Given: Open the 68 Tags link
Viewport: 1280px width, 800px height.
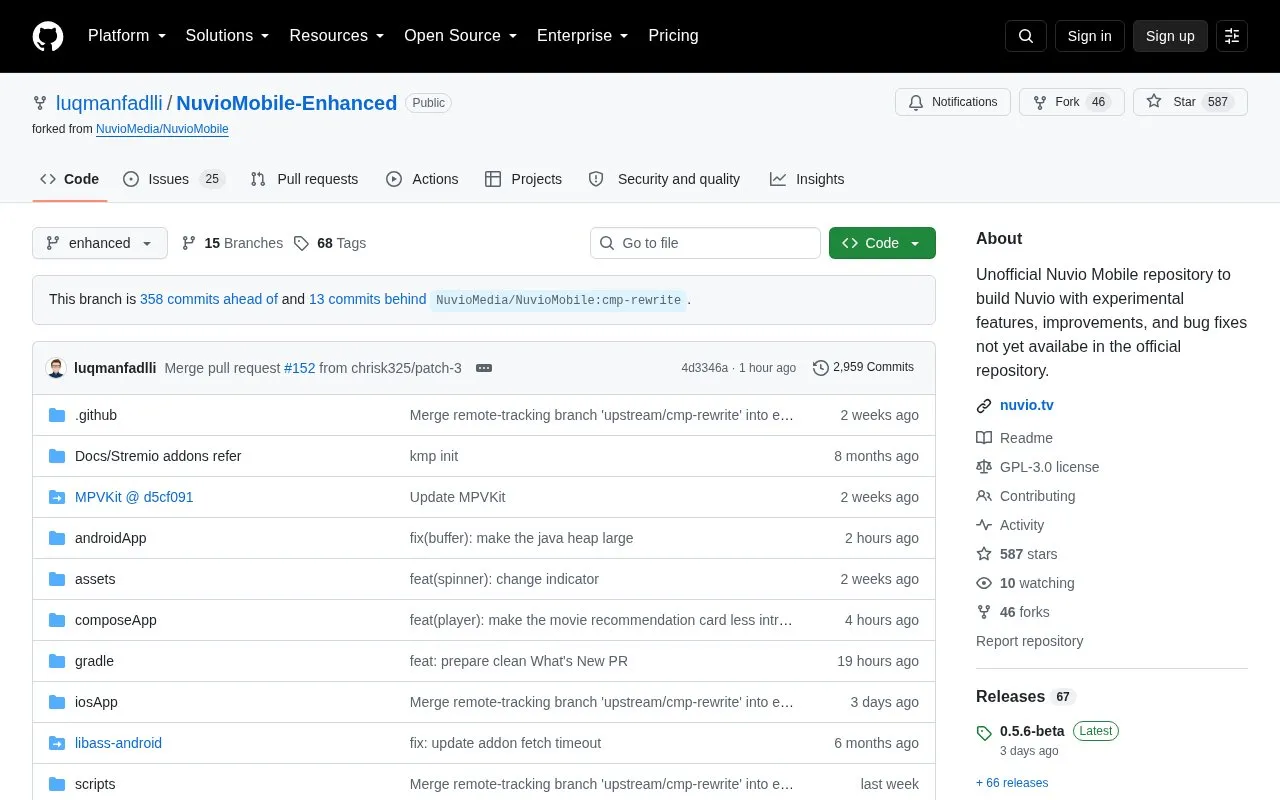Looking at the screenshot, I should [330, 243].
